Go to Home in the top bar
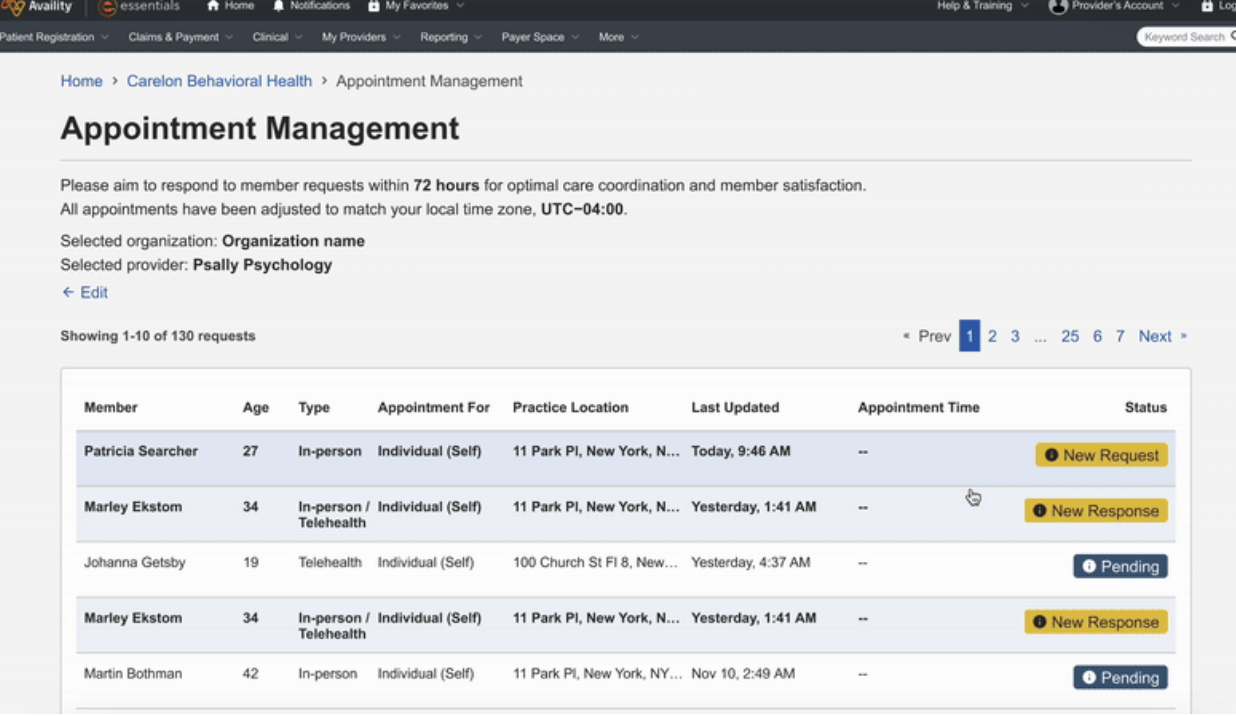The height and width of the screenshot is (716, 1236). [x=230, y=6]
